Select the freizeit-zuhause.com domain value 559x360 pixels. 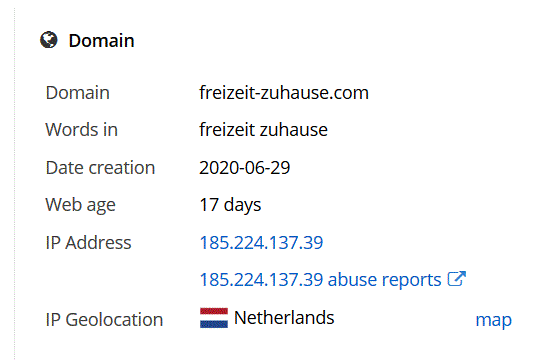[x=284, y=93]
